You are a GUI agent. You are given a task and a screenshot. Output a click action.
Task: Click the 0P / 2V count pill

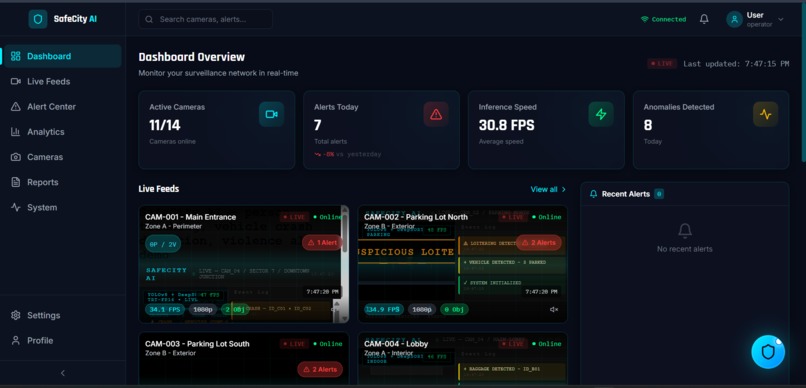tap(163, 244)
